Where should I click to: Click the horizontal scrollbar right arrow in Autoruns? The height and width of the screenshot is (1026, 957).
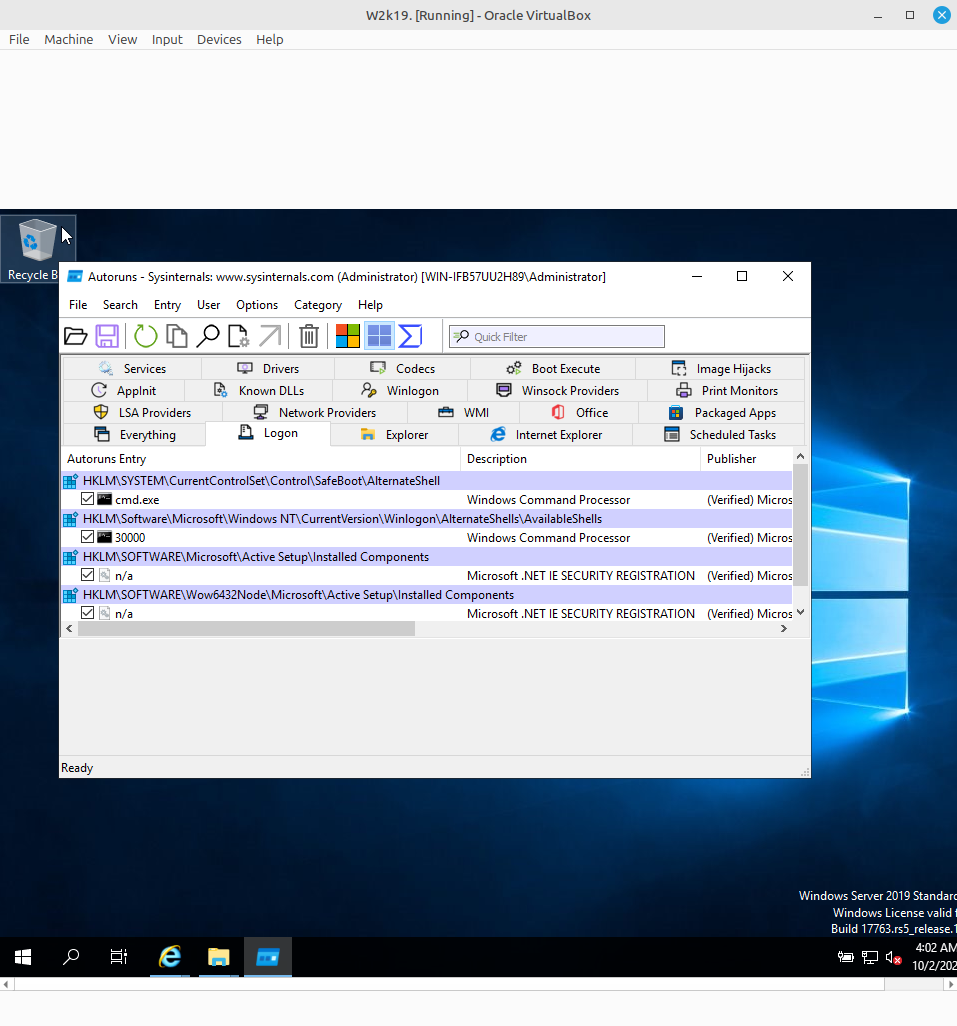point(784,629)
